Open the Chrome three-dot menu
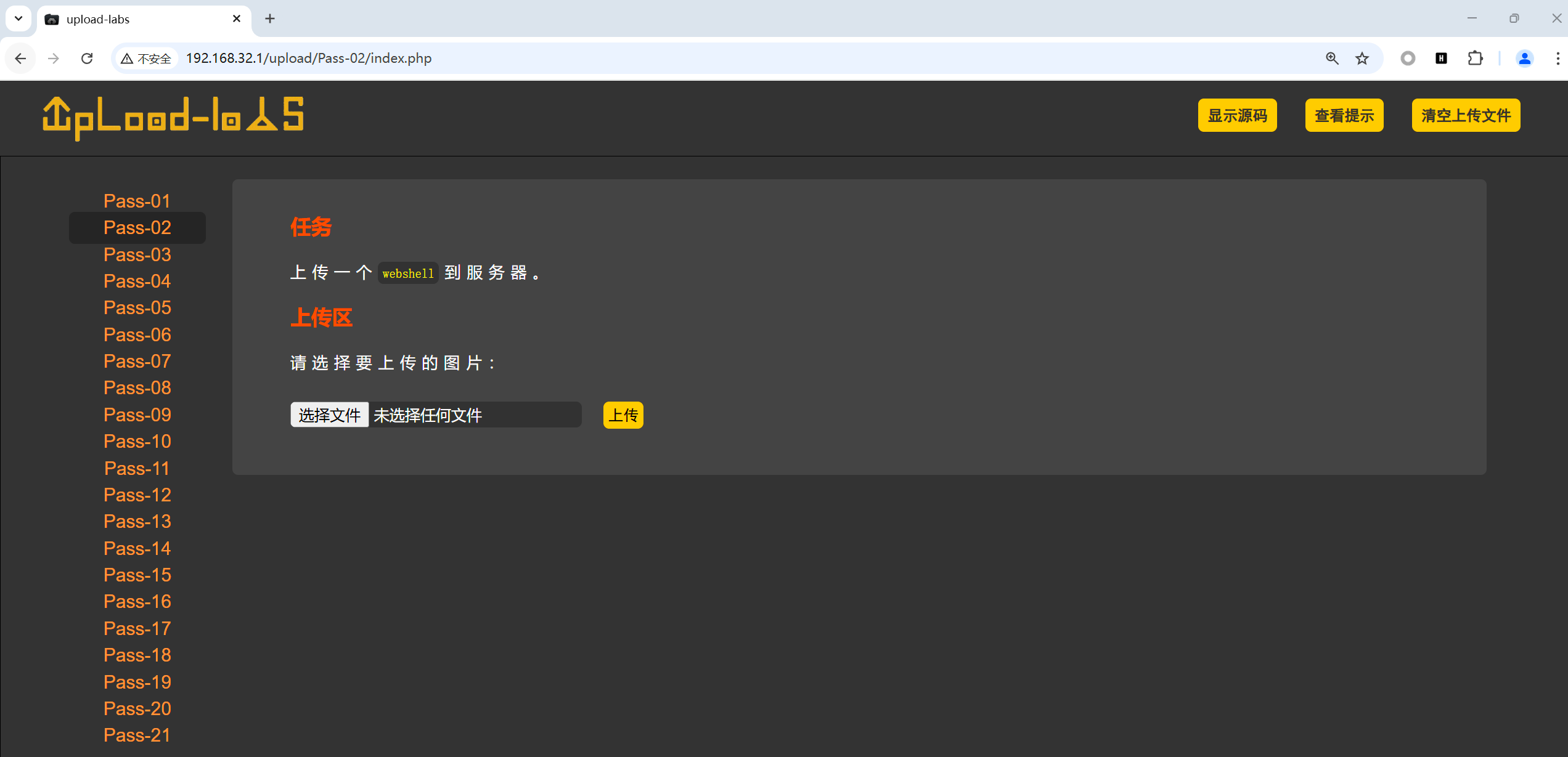Viewport: 1568px width, 757px height. 1558,59
